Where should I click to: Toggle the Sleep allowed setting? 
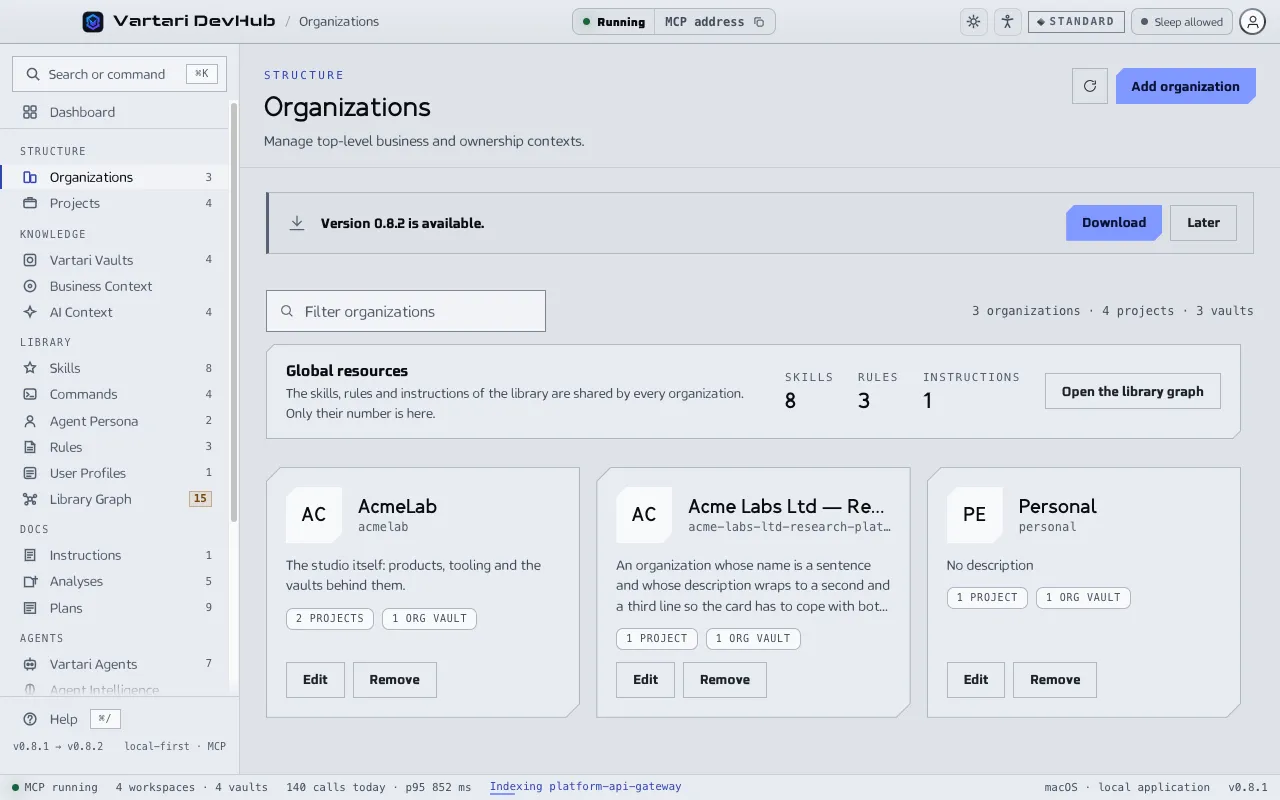coord(1182,22)
